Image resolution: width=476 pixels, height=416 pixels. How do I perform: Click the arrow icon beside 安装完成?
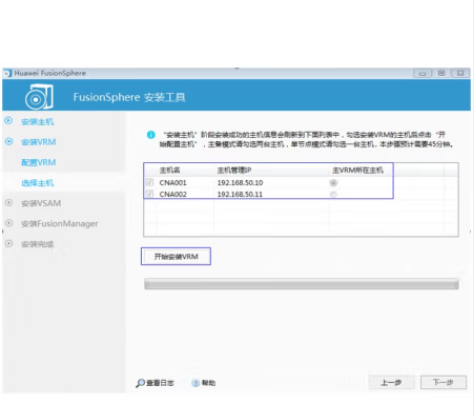(x=9, y=243)
